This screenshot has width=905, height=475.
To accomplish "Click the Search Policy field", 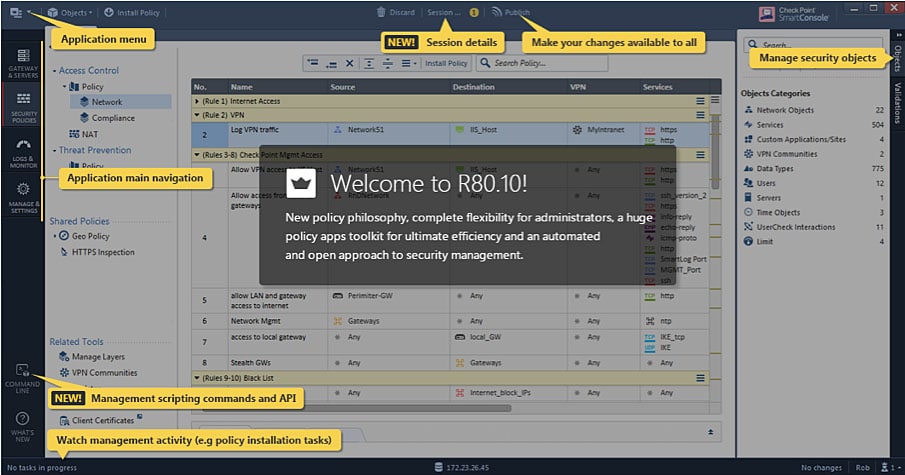I will click(x=541, y=63).
